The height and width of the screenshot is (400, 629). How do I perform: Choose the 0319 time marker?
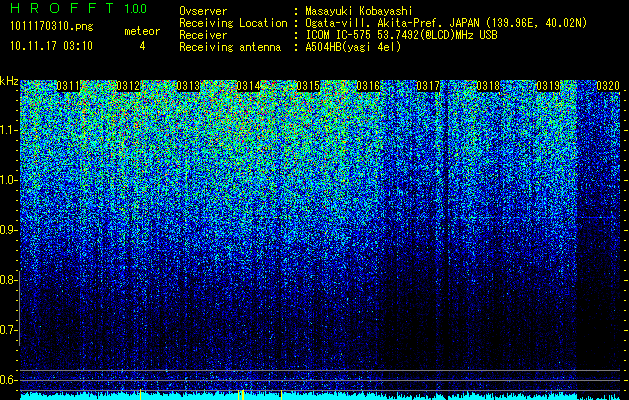click(548, 86)
